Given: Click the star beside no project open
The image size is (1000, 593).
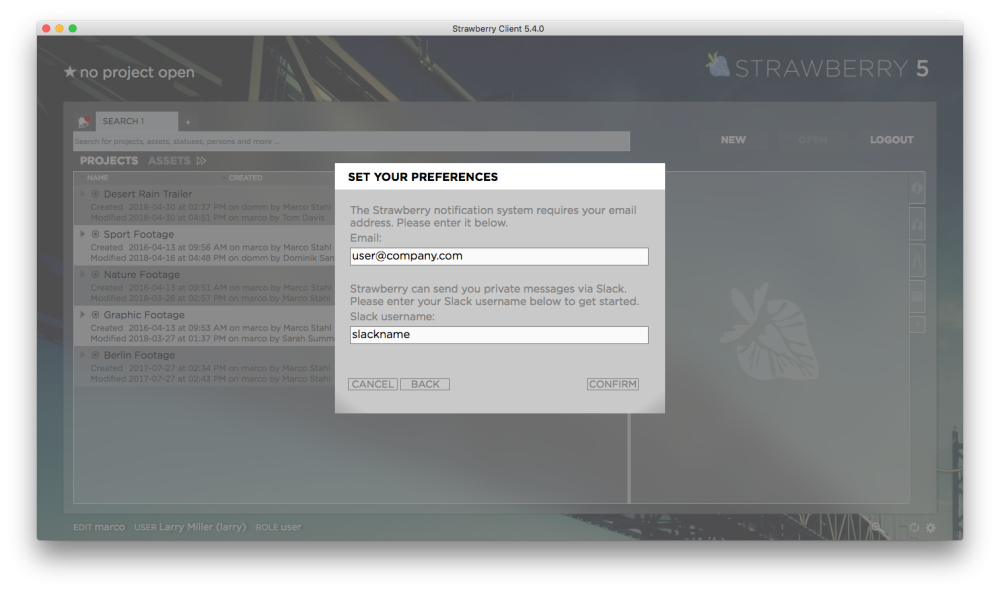Looking at the screenshot, I should (70, 72).
